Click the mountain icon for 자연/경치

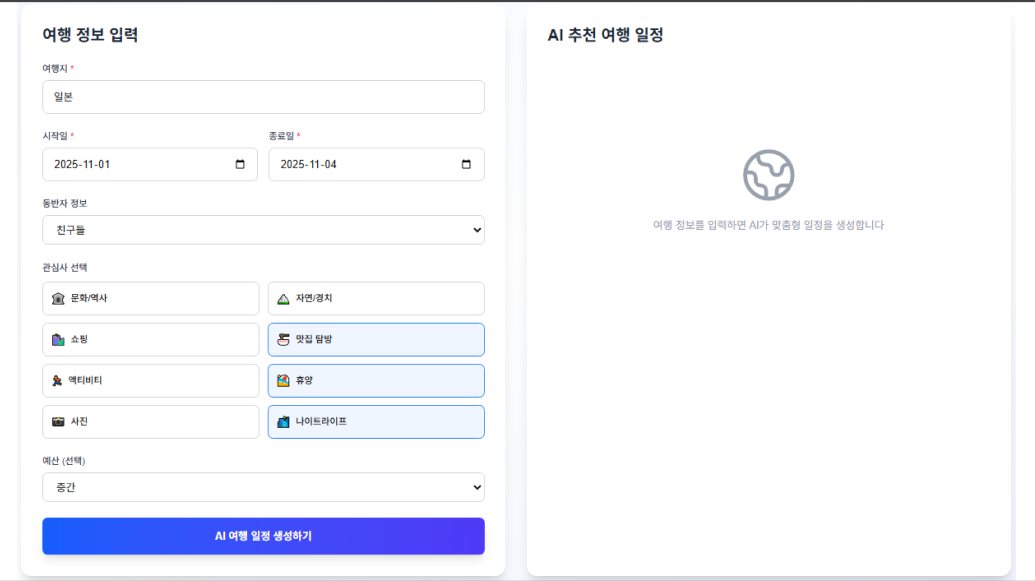tap(283, 298)
